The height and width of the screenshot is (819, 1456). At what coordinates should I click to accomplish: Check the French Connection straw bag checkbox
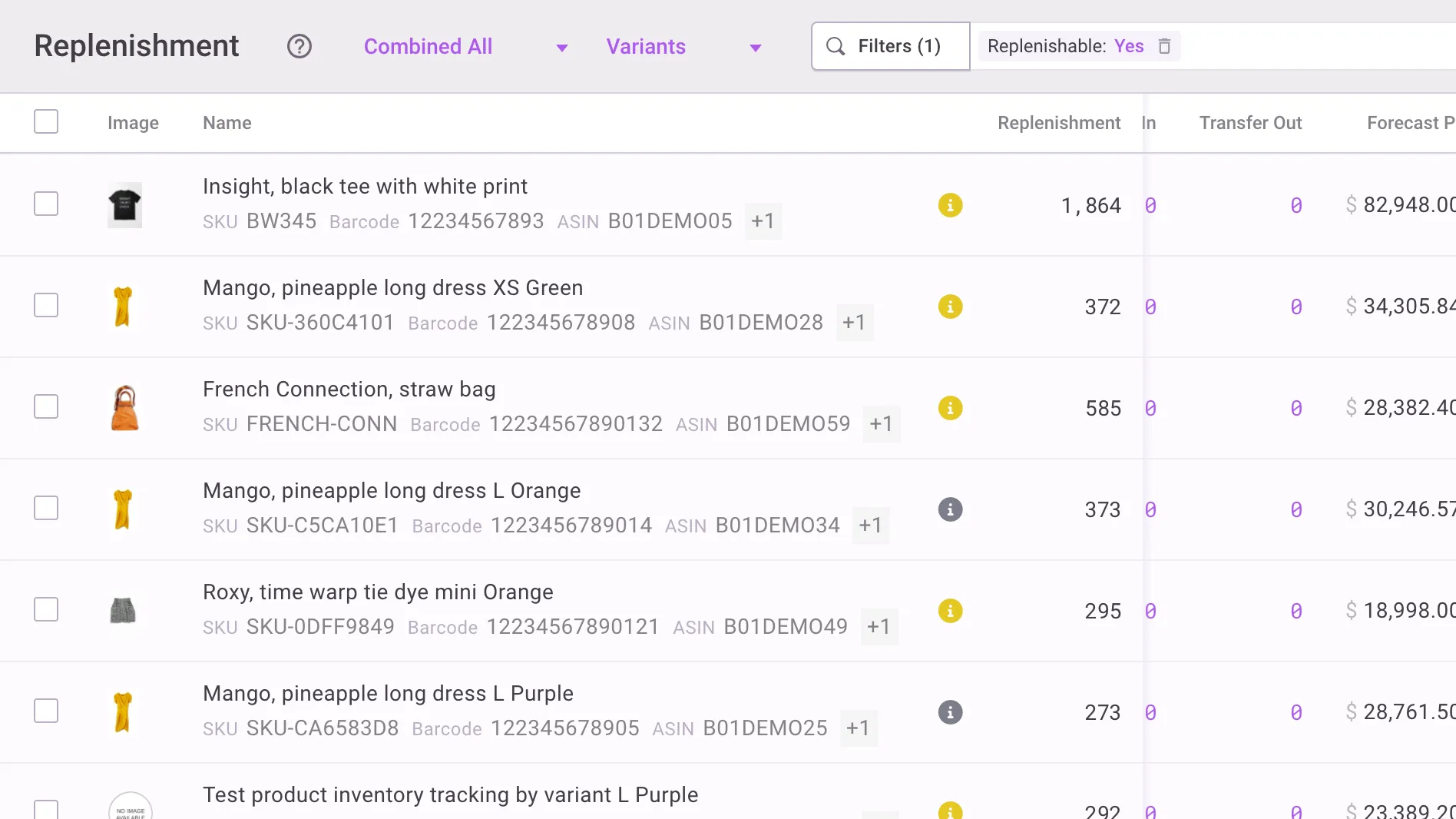click(45, 406)
